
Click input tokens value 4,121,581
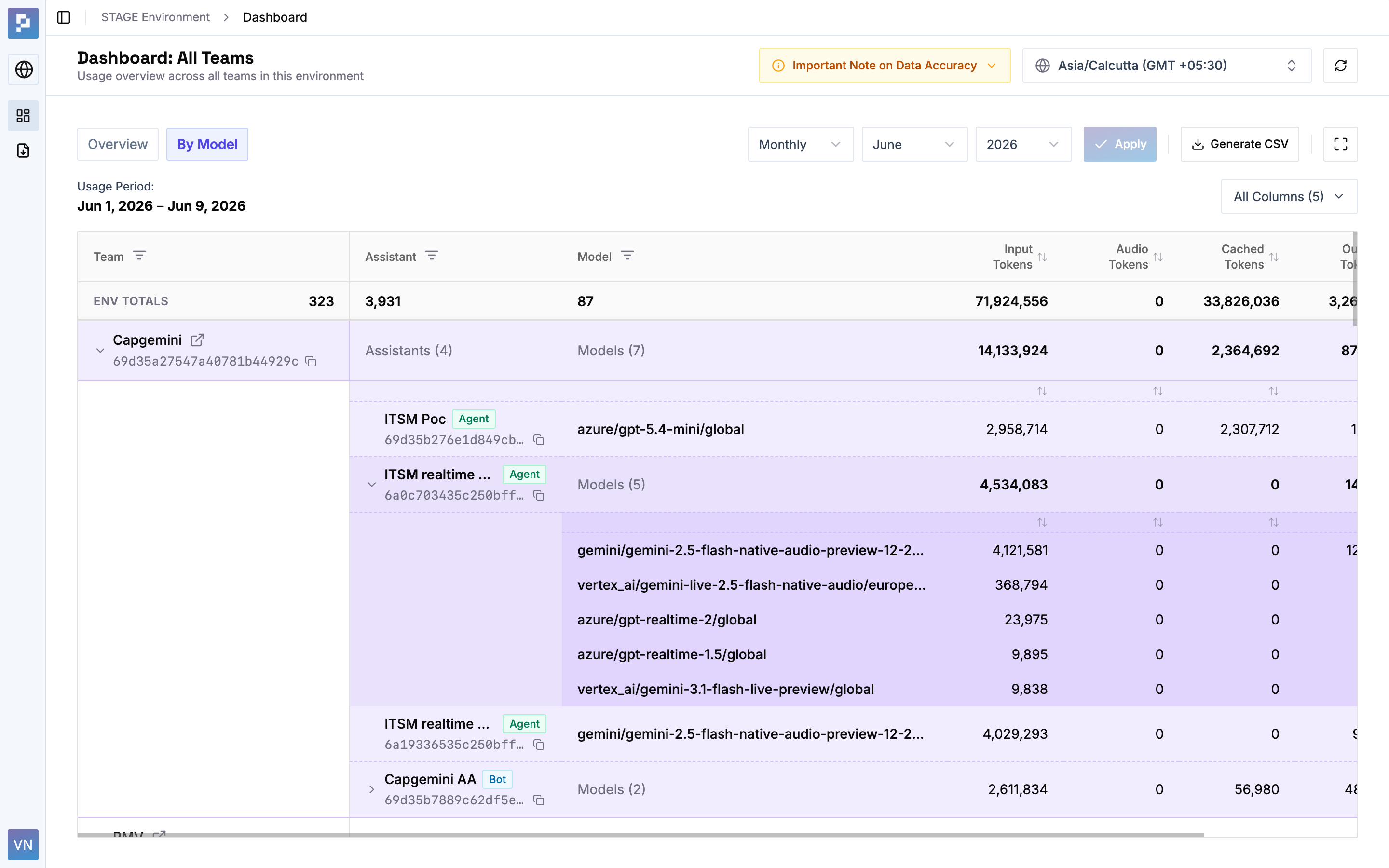(1020, 551)
